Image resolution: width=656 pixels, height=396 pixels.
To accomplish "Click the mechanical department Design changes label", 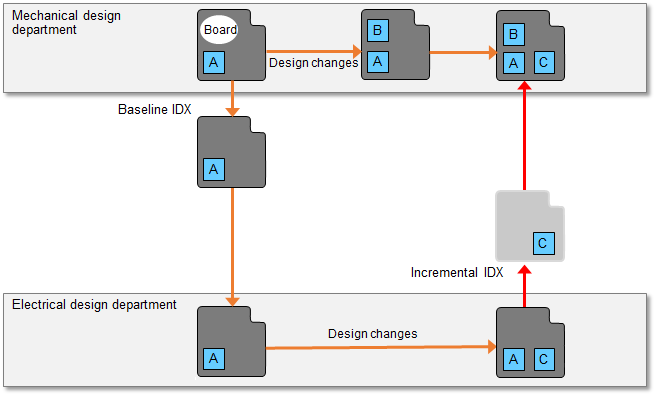I will click(313, 63).
